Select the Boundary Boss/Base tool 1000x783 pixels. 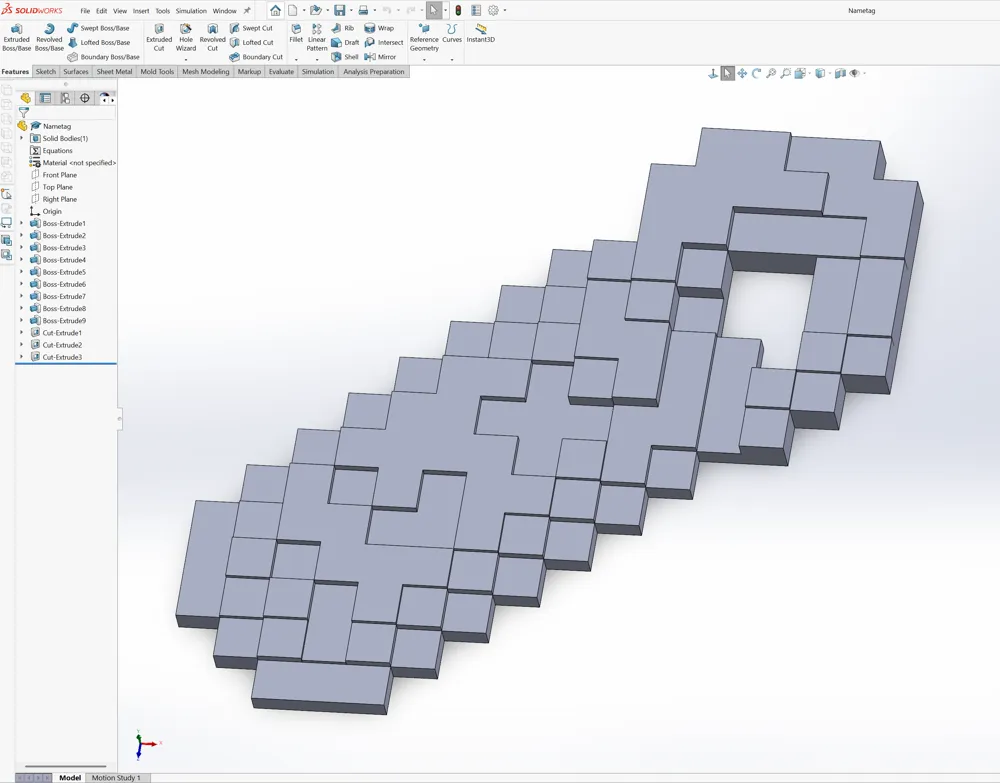[x=103, y=57]
